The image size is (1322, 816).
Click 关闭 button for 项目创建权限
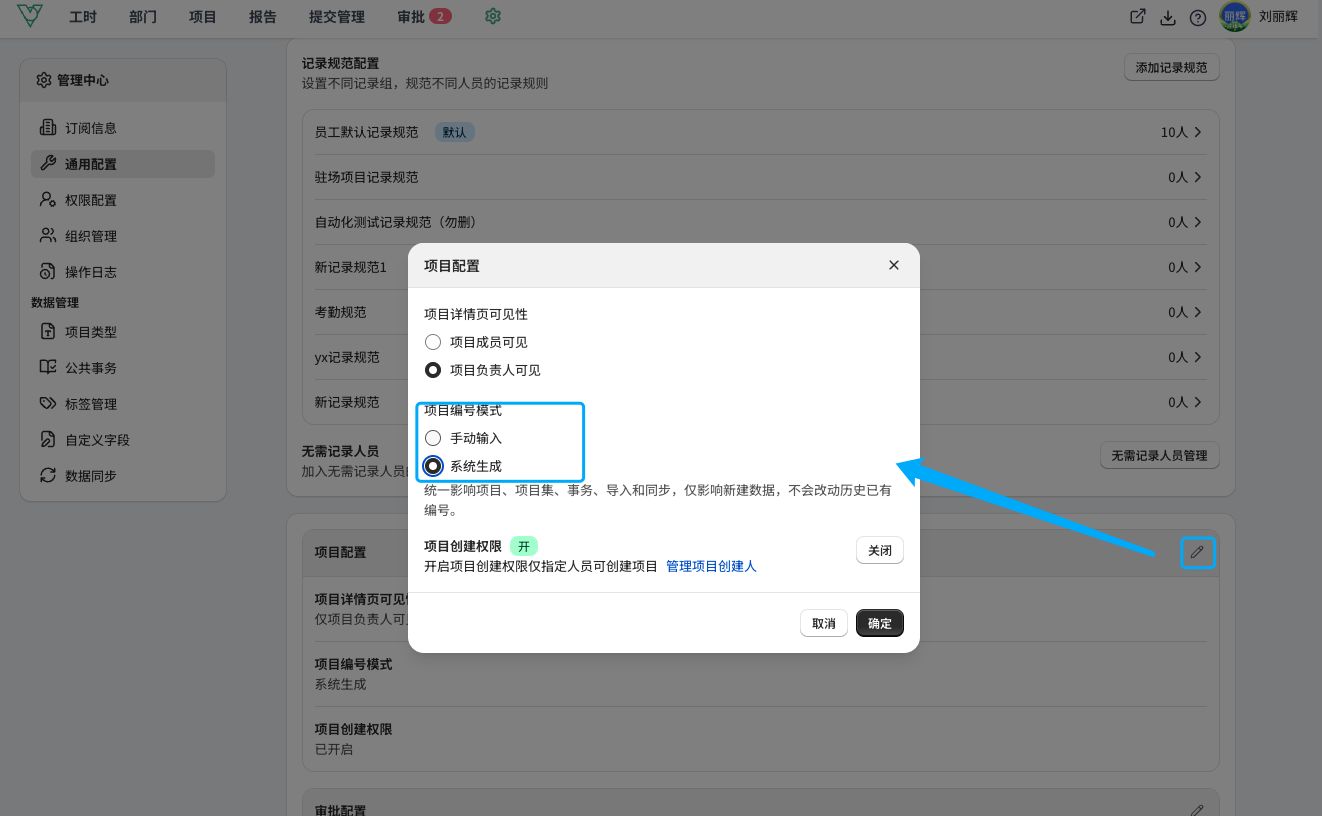880,551
